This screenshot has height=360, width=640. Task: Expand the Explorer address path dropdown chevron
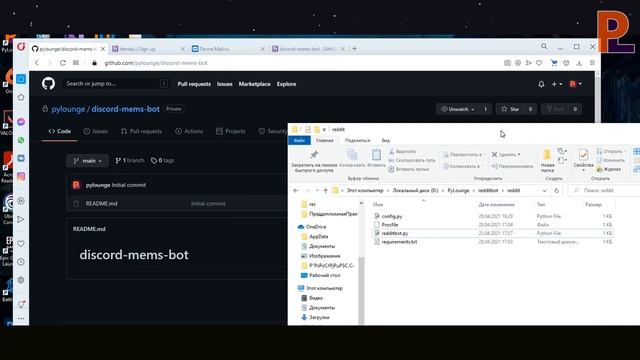click(544, 191)
